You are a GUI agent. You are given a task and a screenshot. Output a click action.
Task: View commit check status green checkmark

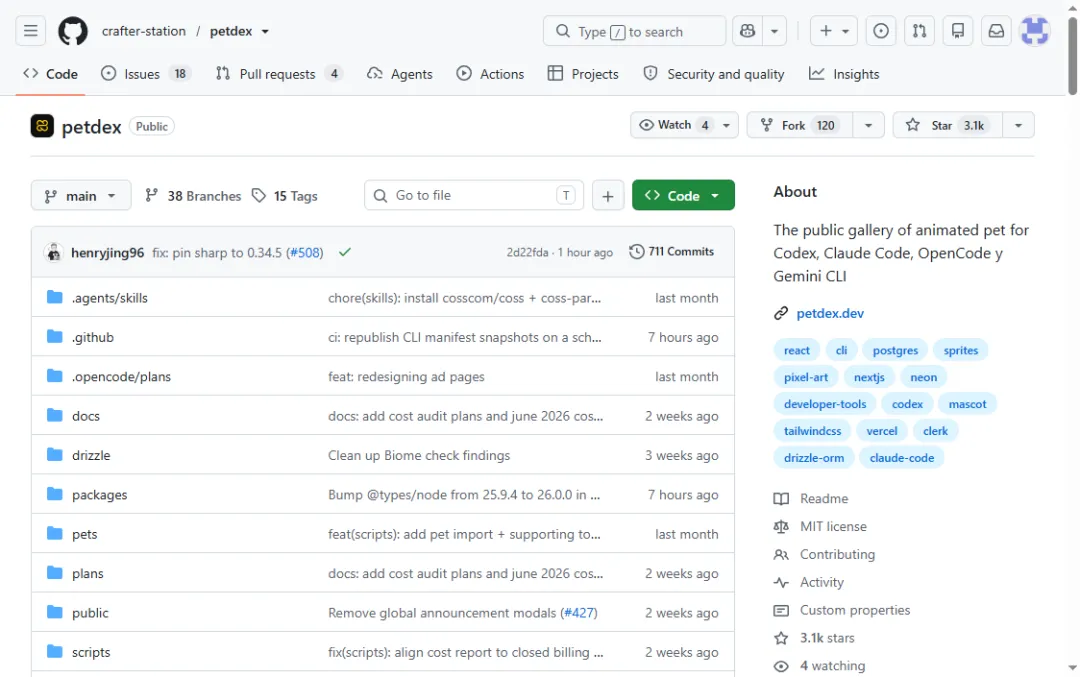click(345, 252)
